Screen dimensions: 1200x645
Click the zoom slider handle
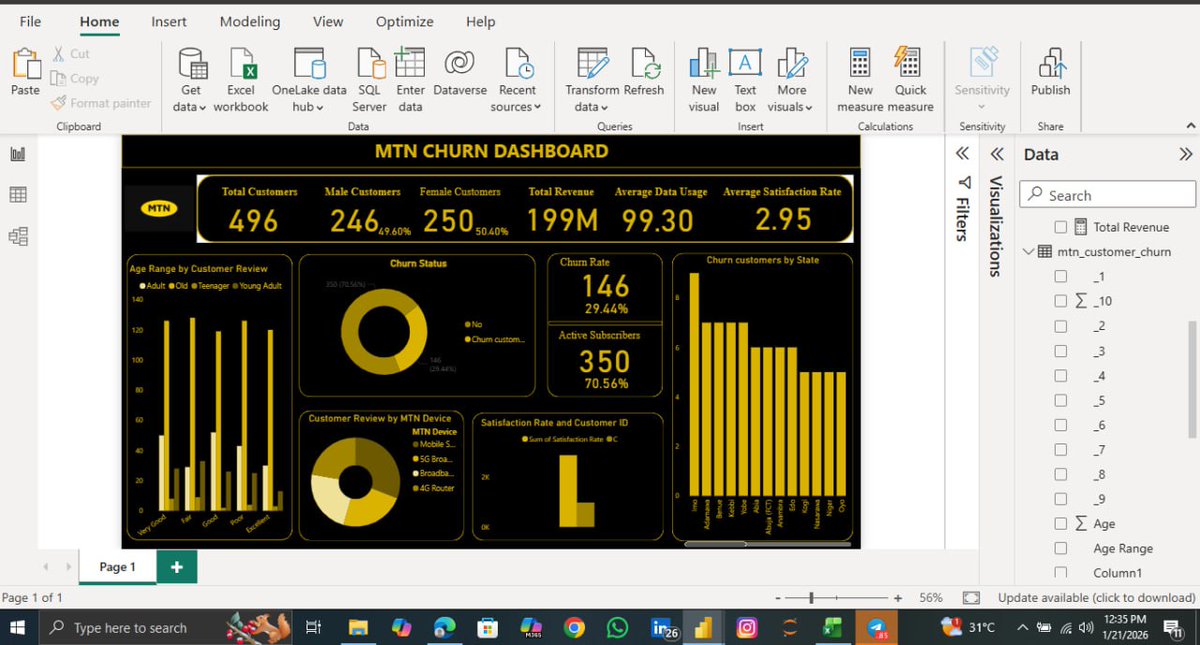coord(811,597)
